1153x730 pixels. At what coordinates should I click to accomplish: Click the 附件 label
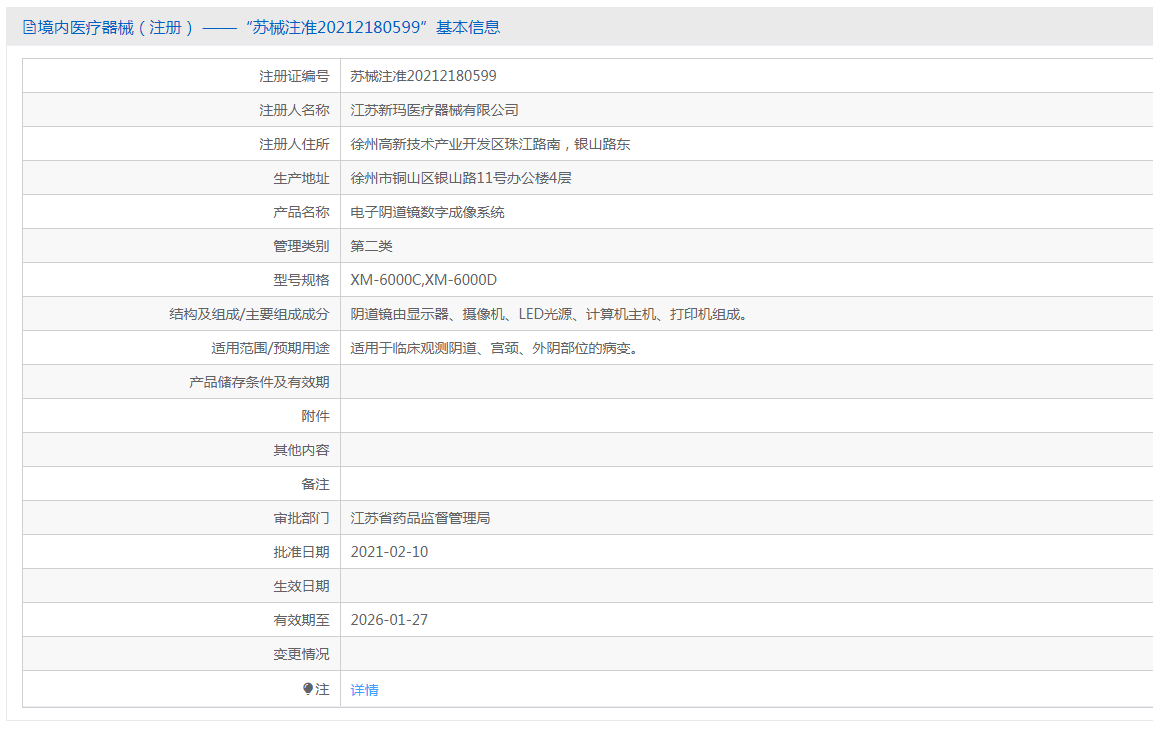pyautogui.click(x=315, y=416)
